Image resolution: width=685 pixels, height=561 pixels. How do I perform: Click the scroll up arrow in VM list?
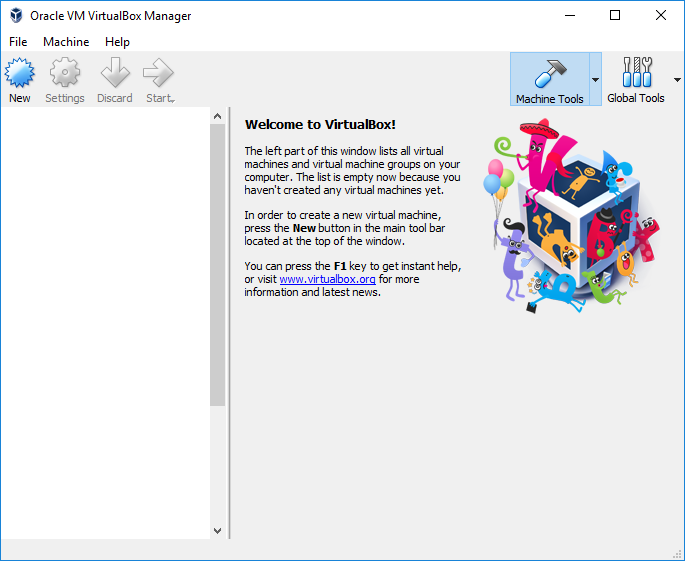pos(218,116)
